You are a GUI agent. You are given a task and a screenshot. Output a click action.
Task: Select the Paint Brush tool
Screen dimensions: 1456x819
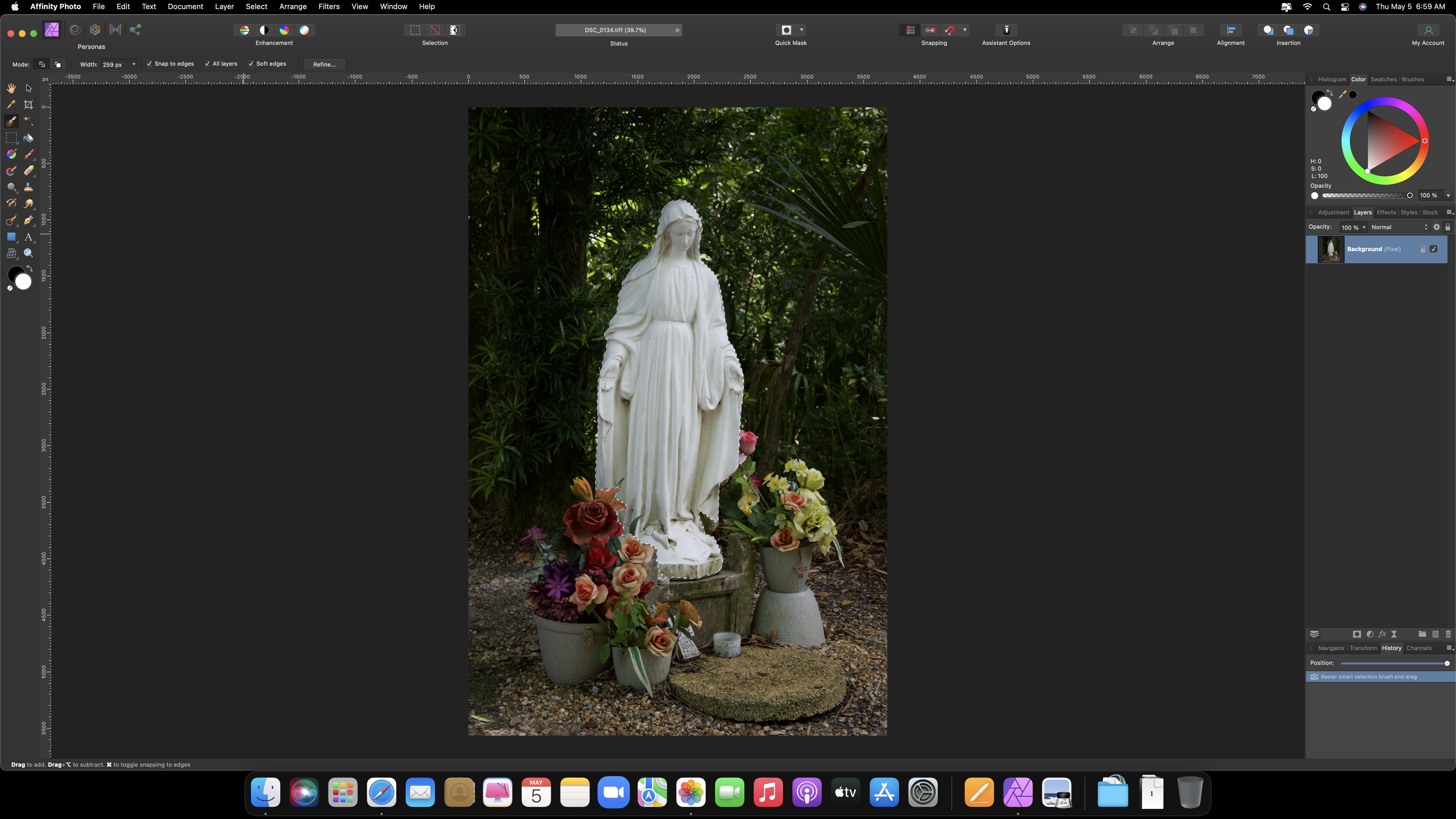[x=28, y=154]
